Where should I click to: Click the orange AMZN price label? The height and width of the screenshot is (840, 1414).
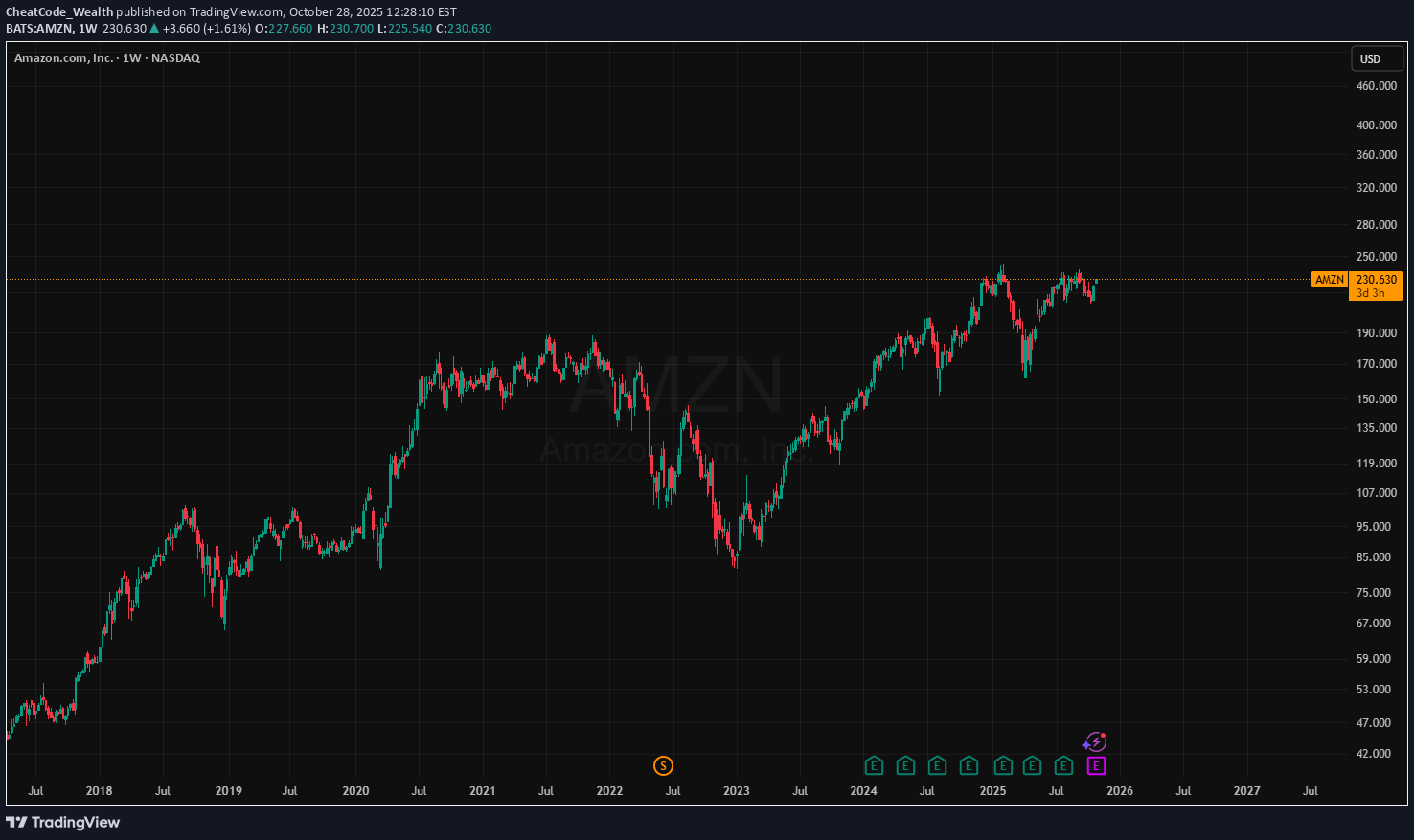pos(1329,280)
